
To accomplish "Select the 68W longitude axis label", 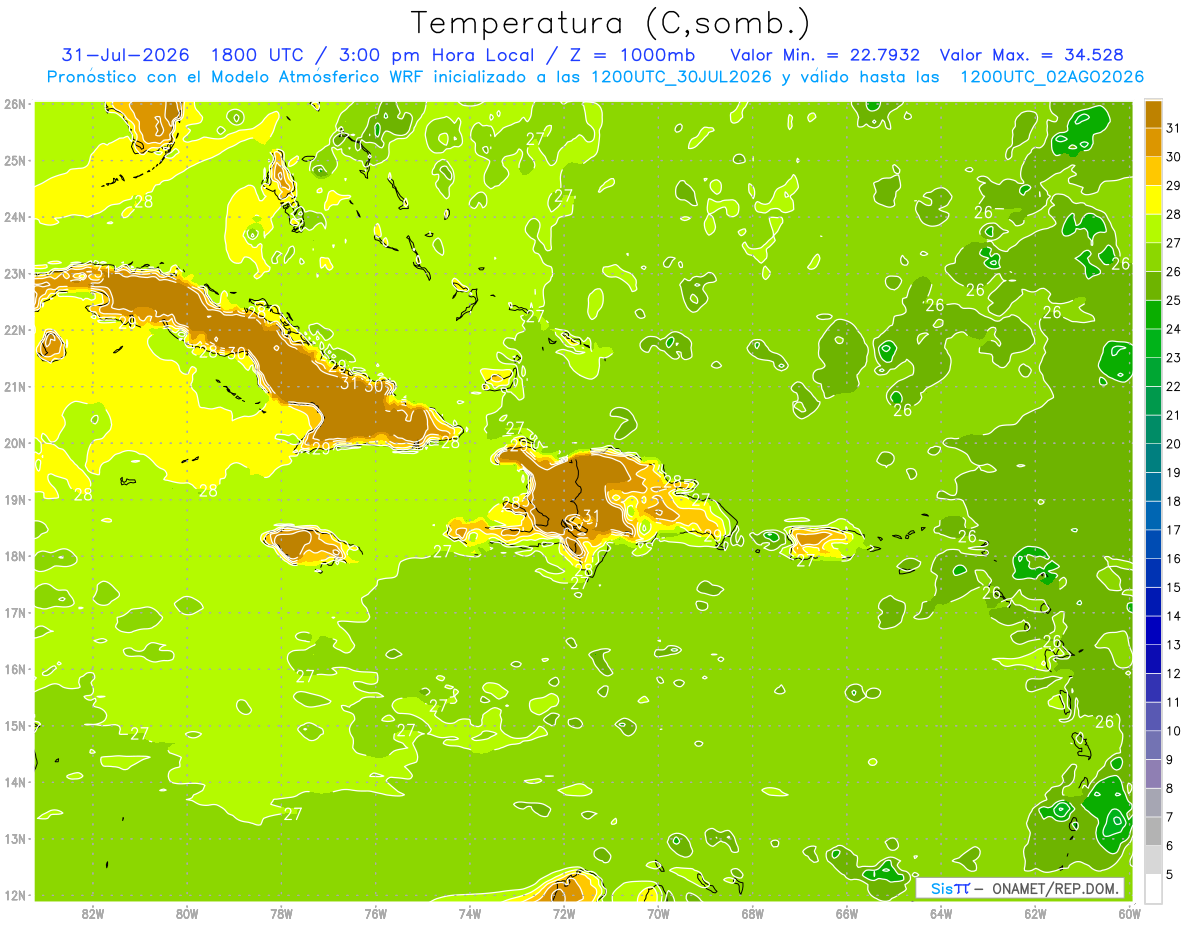I will pos(752,914).
